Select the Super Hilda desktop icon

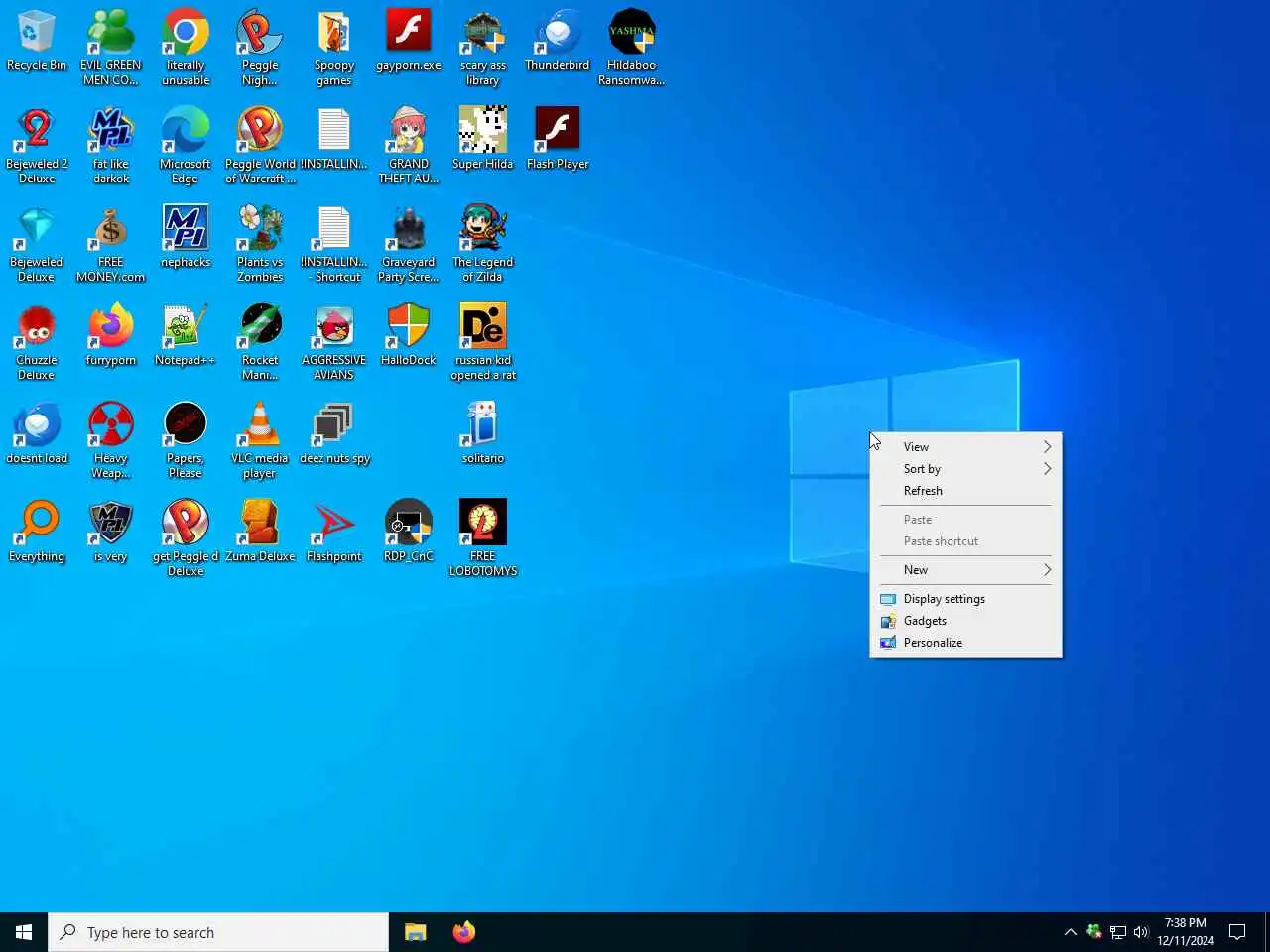(483, 140)
